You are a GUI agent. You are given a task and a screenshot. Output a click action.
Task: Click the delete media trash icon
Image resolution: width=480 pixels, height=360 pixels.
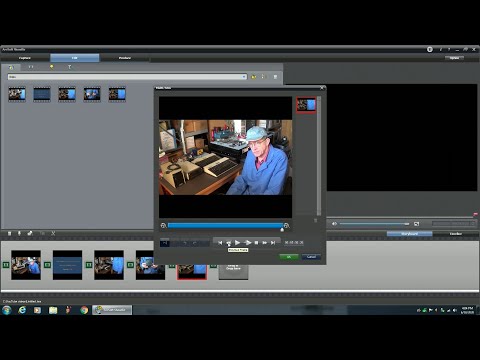click(x=275, y=77)
